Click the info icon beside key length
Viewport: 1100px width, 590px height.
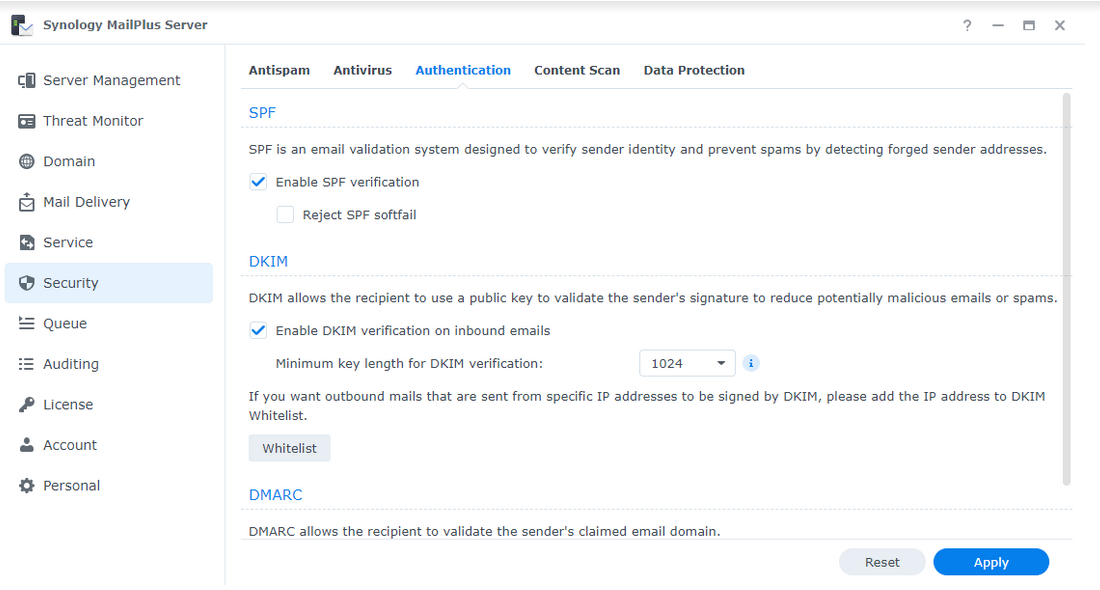pyautogui.click(x=751, y=363)
